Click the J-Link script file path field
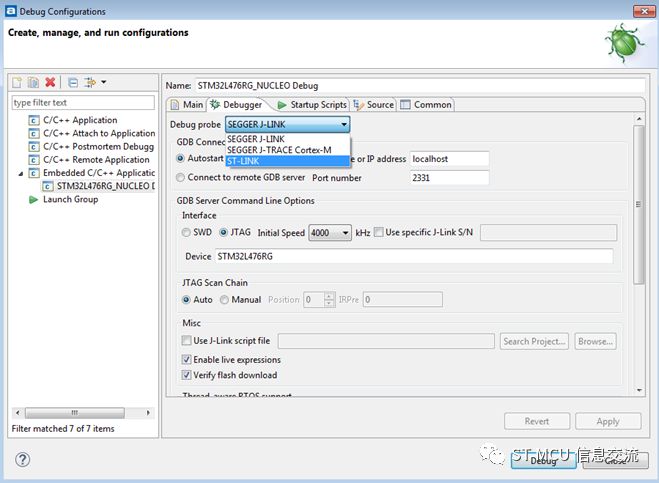Viewport: 659px width, 483px height. [386, 341]
